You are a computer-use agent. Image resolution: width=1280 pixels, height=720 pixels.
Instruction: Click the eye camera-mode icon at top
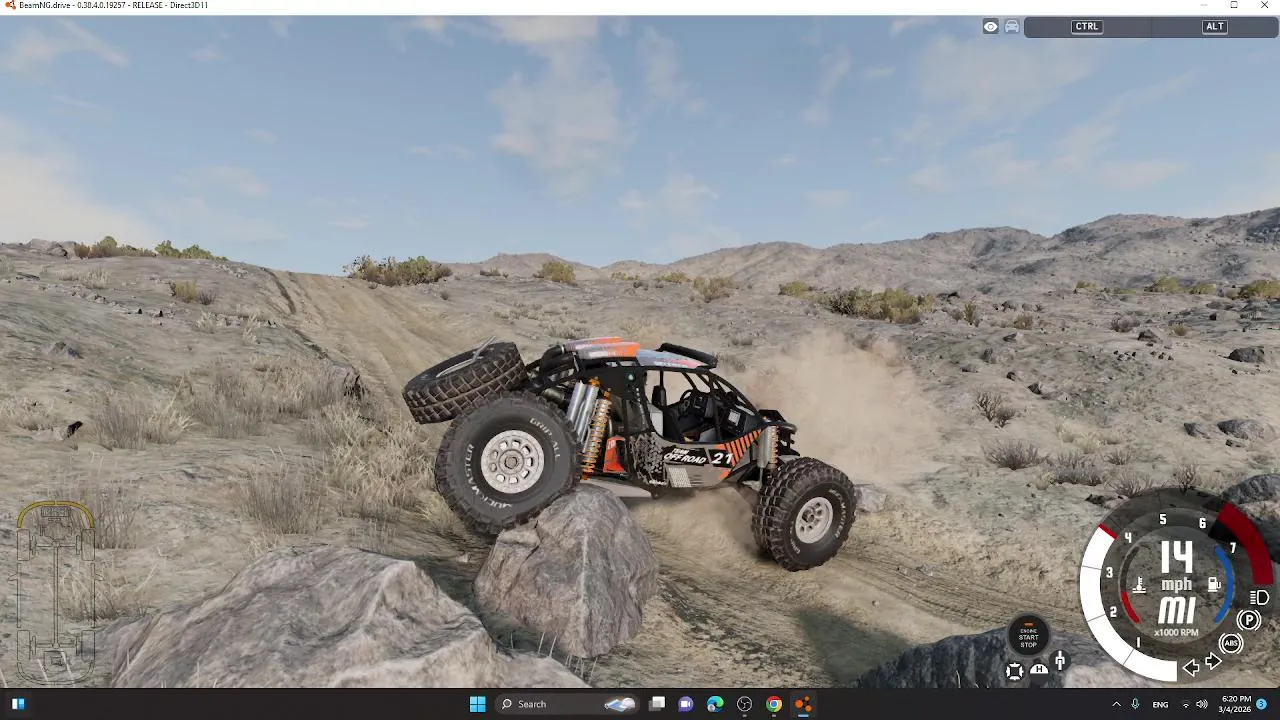tap(990, 27)
